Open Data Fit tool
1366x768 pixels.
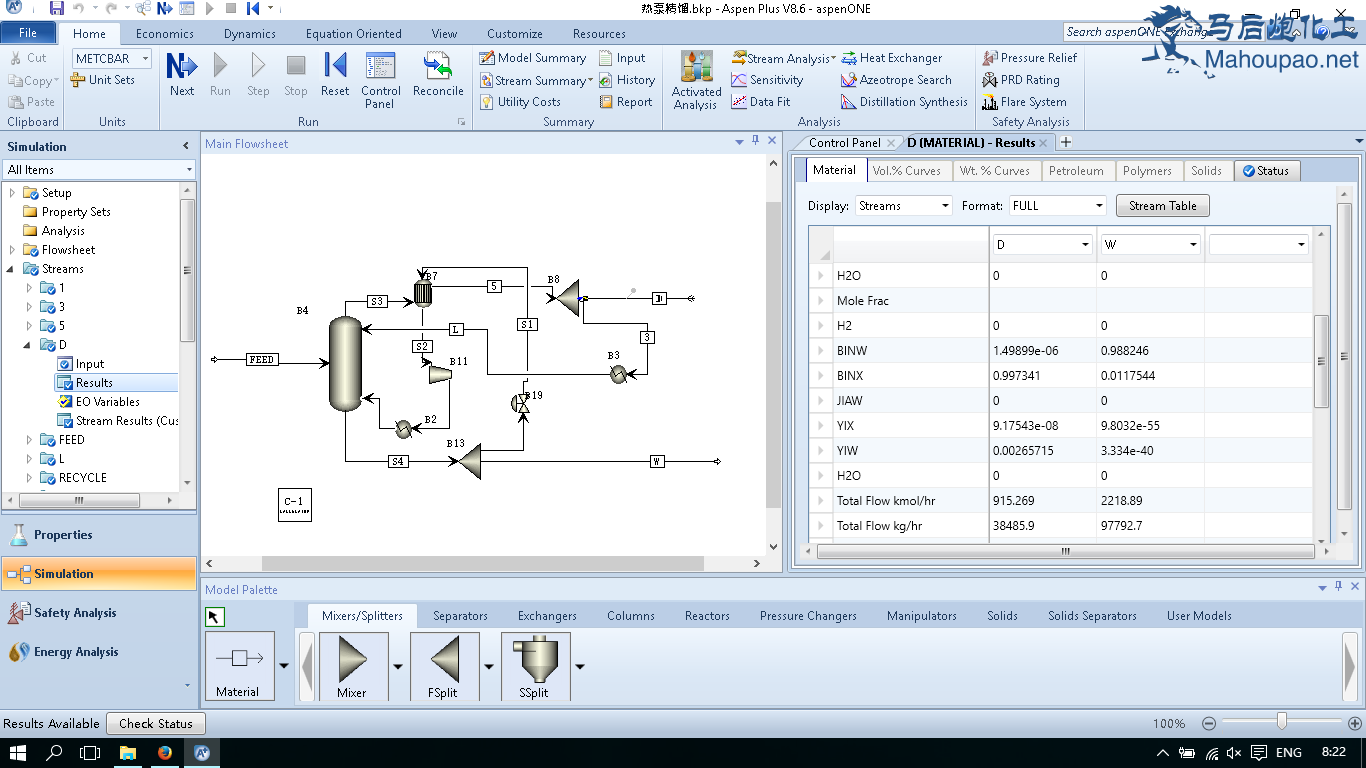tap(761, 102)
